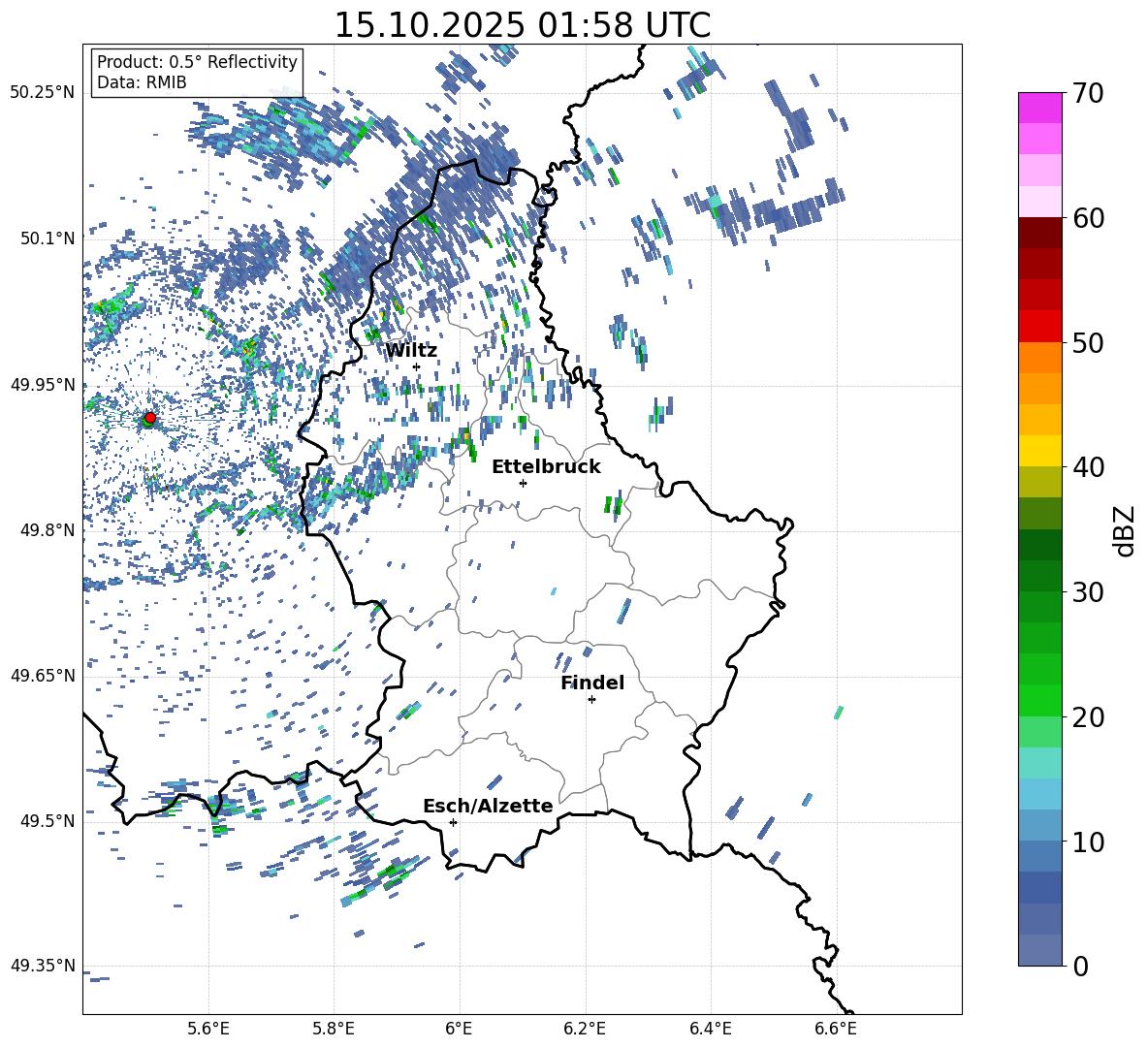Click the 10 tick on colorbar
1148x1048 pixels.
pos(1087,842)
